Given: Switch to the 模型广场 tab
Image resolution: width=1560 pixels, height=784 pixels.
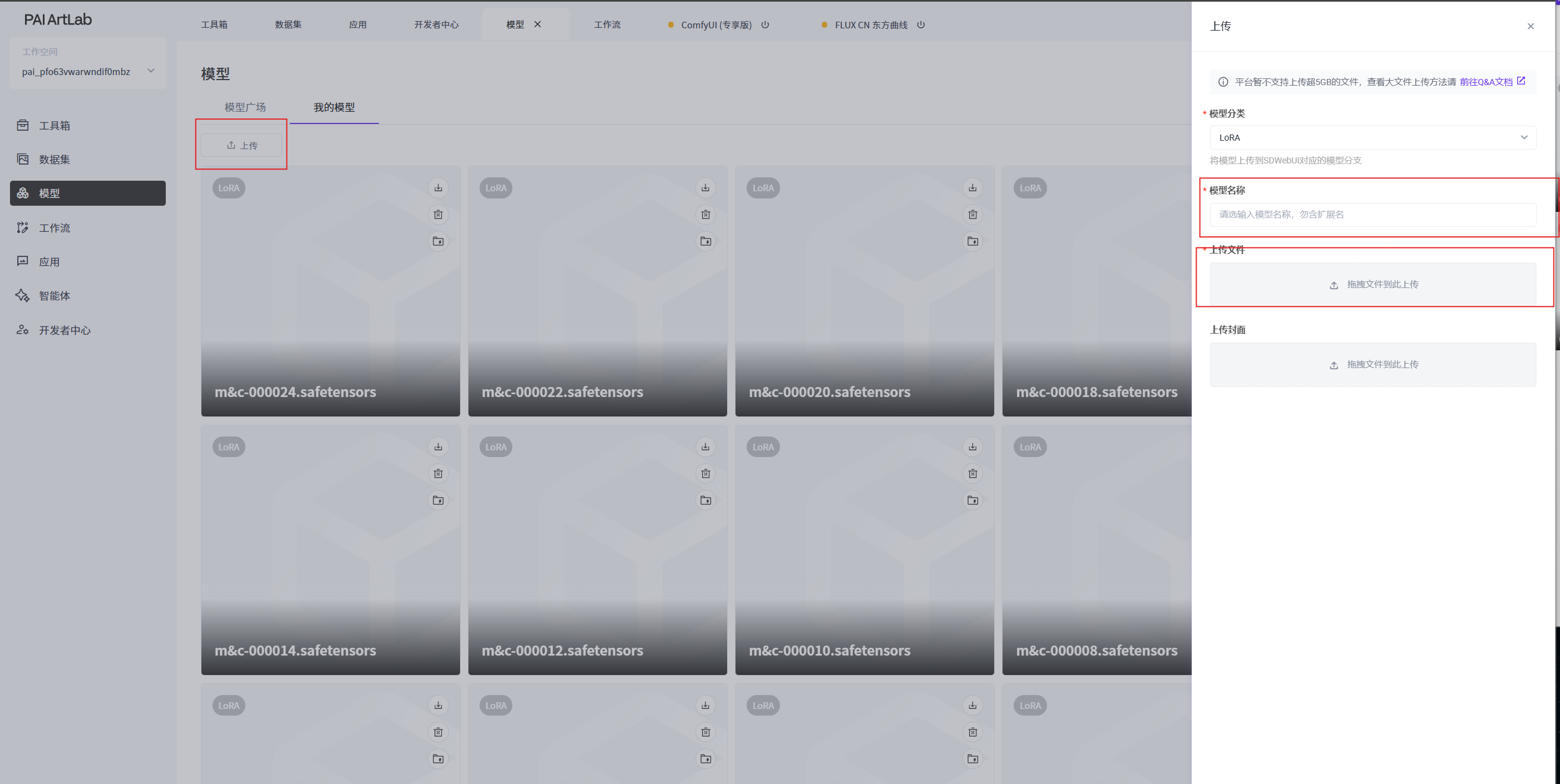Looking at the screenshot, I should (245, 107).
